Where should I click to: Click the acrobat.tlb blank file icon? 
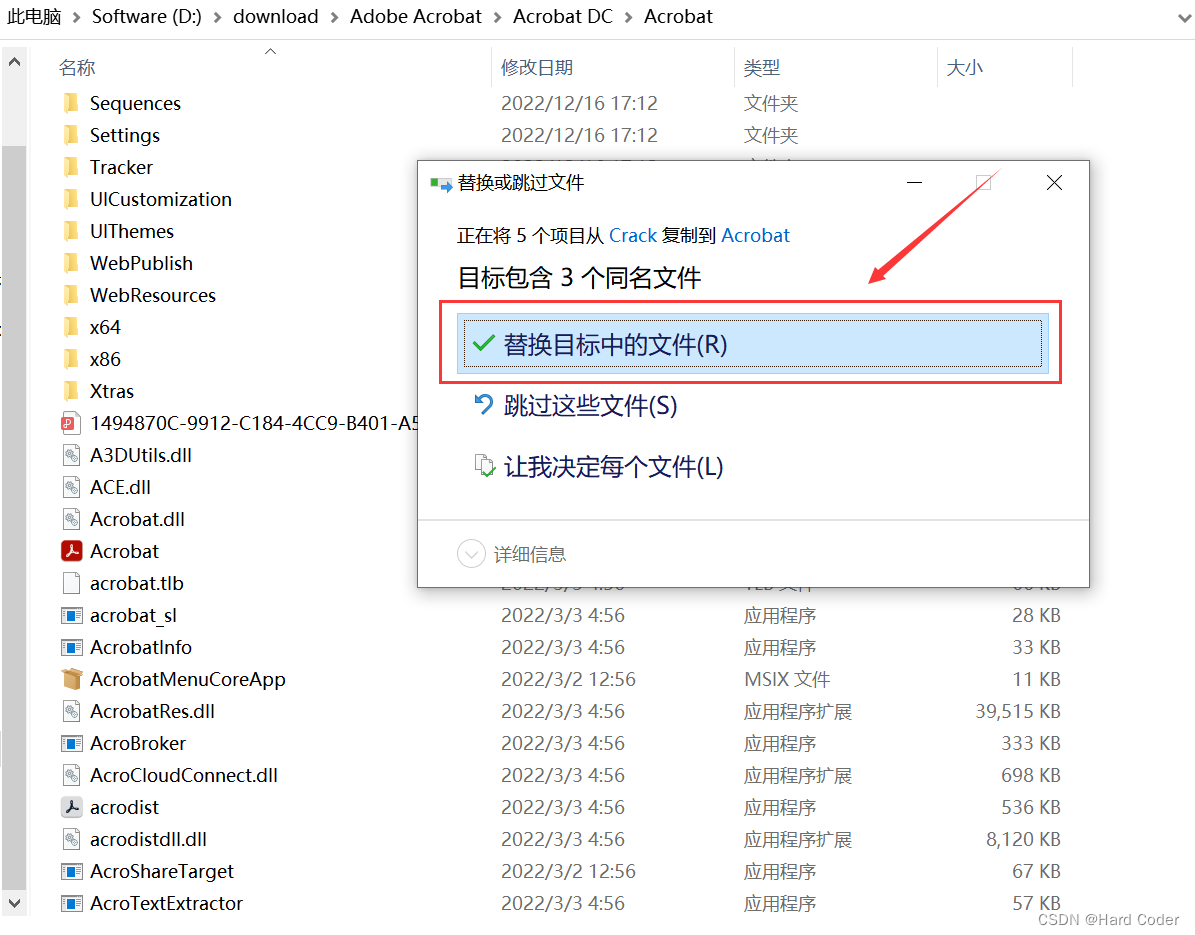pos(71,583)
